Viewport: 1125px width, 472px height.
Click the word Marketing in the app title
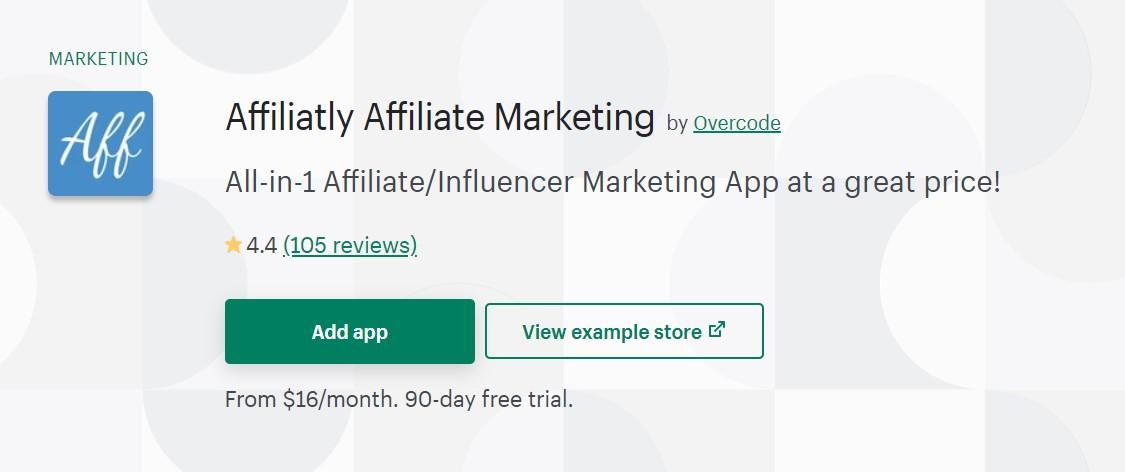click(x=574, y=119)
